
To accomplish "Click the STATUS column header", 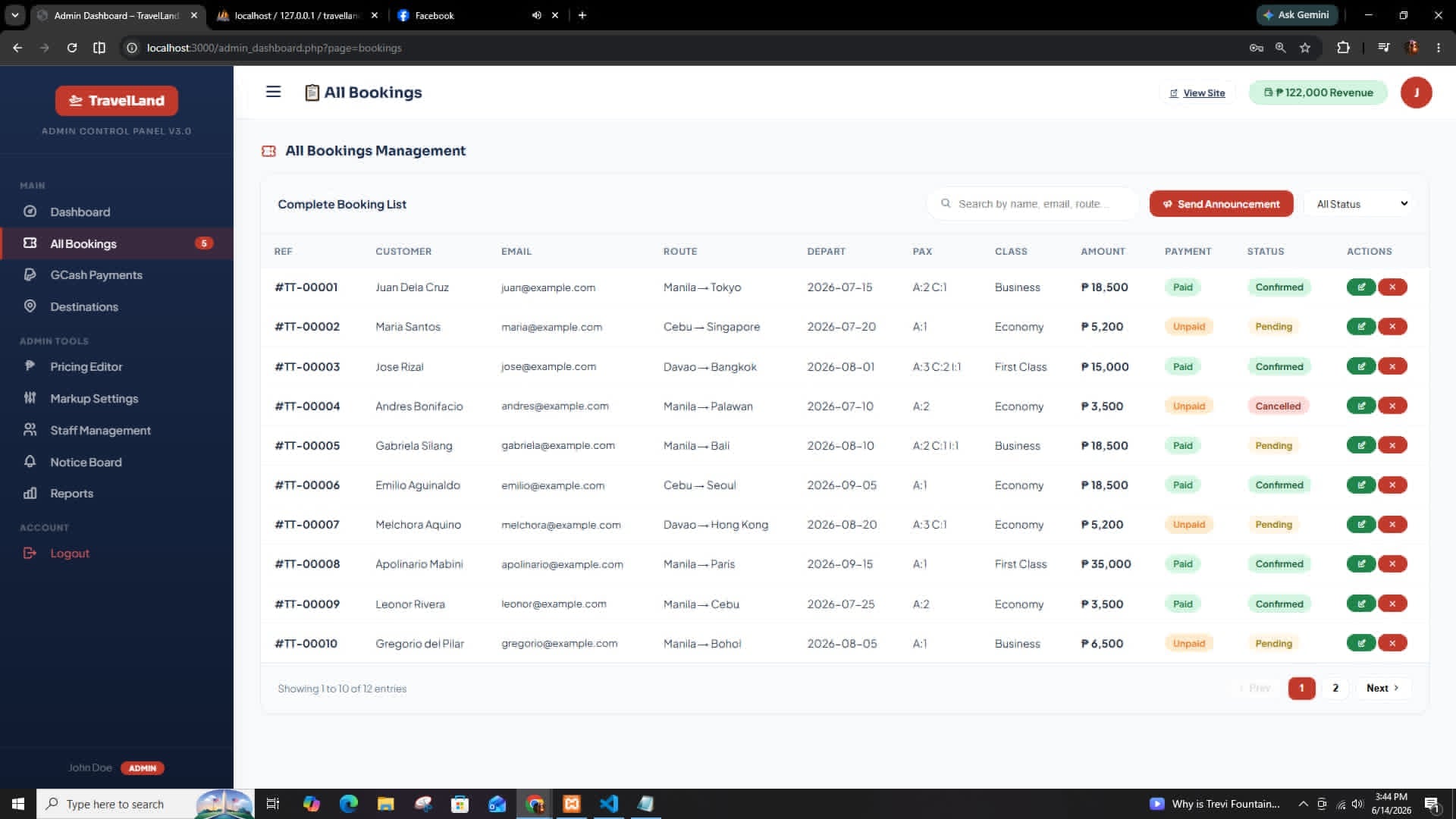I will (x=1266, y=251).
